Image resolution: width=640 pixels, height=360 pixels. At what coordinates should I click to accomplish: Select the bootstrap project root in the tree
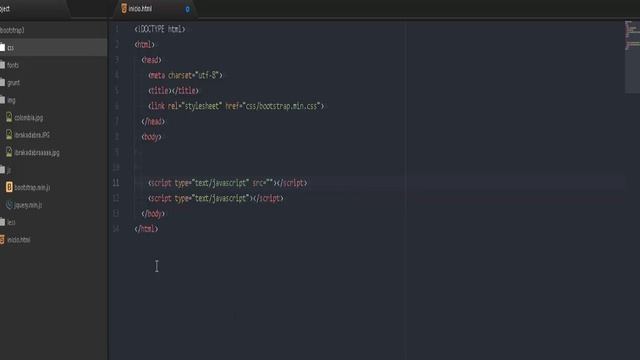(x=12, y=30)
